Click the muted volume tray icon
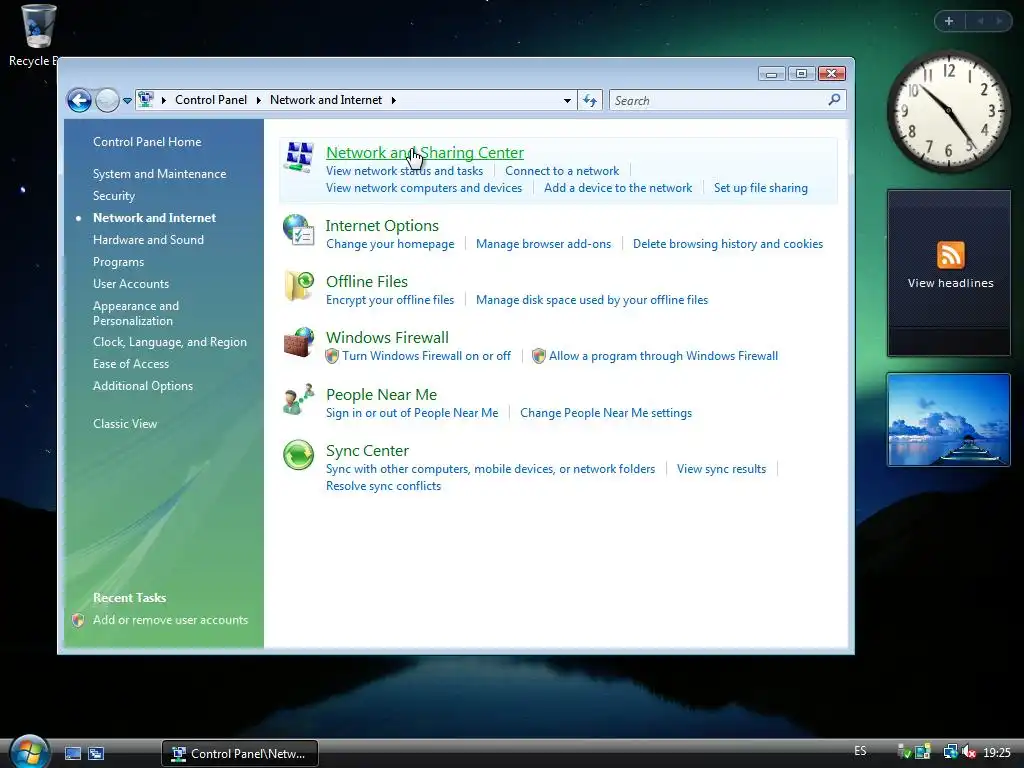The height and width of the screenshot is (768, 1024). 969,752
